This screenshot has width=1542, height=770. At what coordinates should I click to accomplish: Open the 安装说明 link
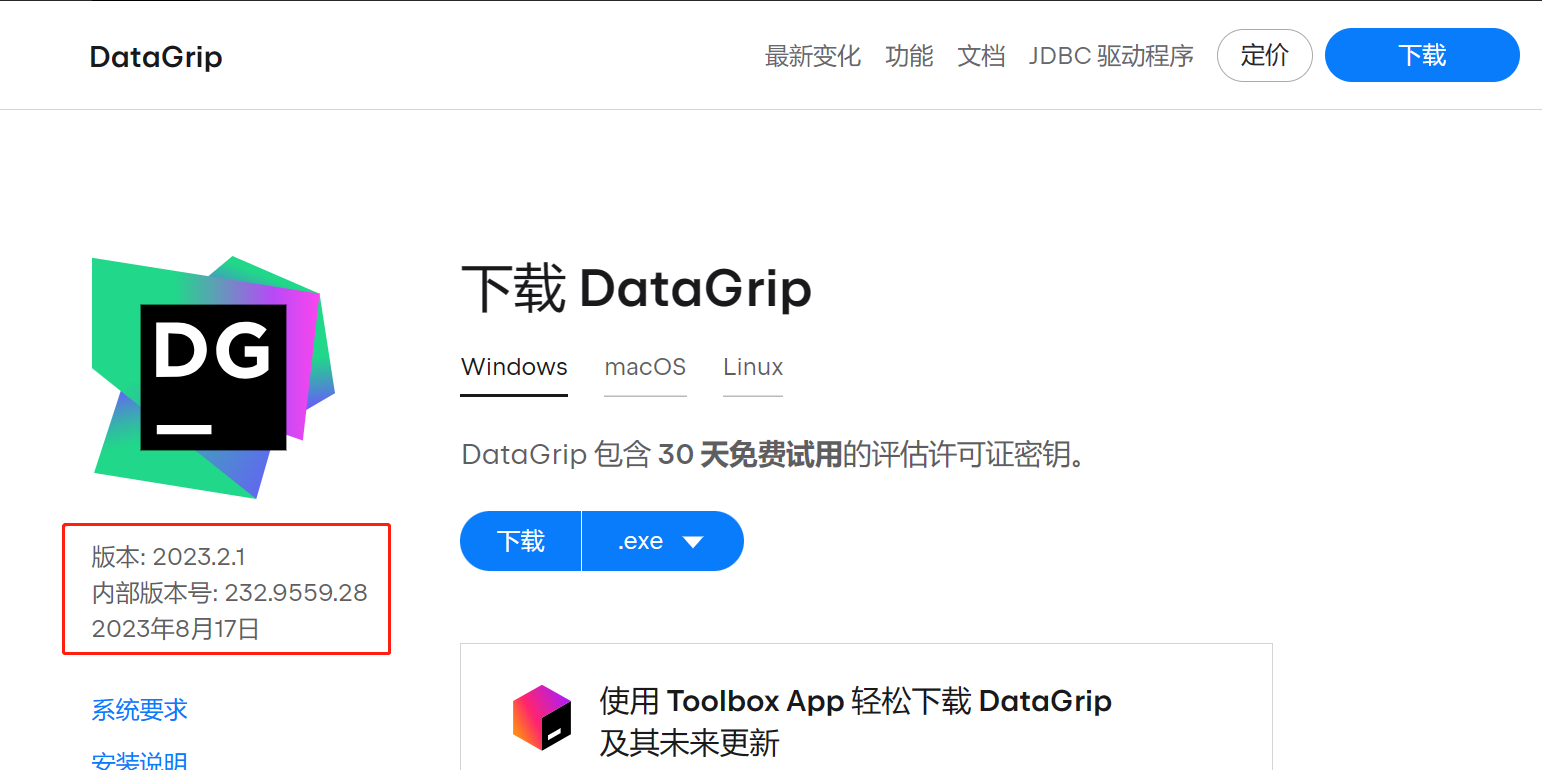[139, 761]
